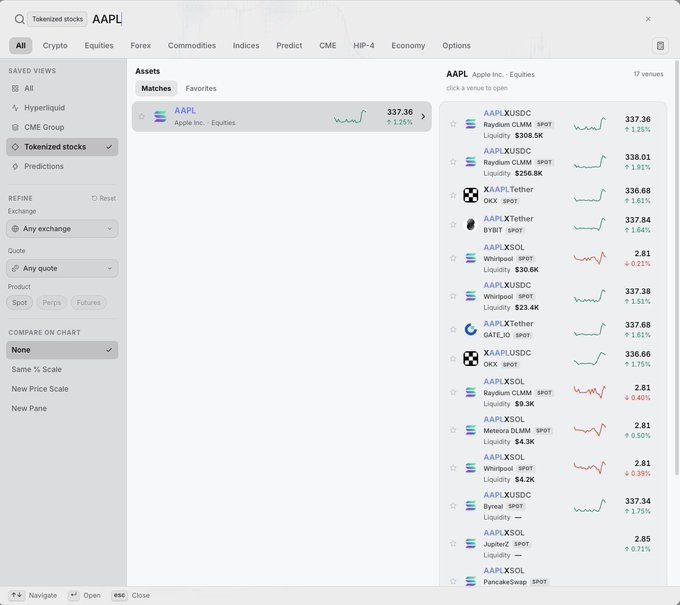This screenshot has width=680, height=605.
Task: Switch to the Commodities tab
Action: pos(192,46)
